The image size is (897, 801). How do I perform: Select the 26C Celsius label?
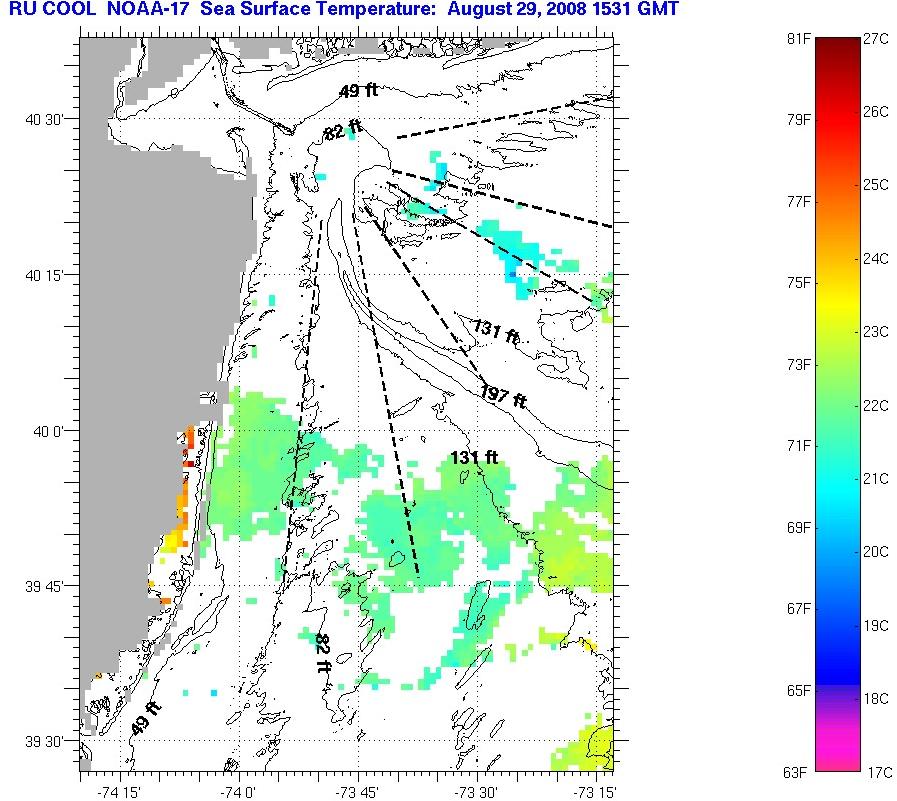tap(876, 112)
